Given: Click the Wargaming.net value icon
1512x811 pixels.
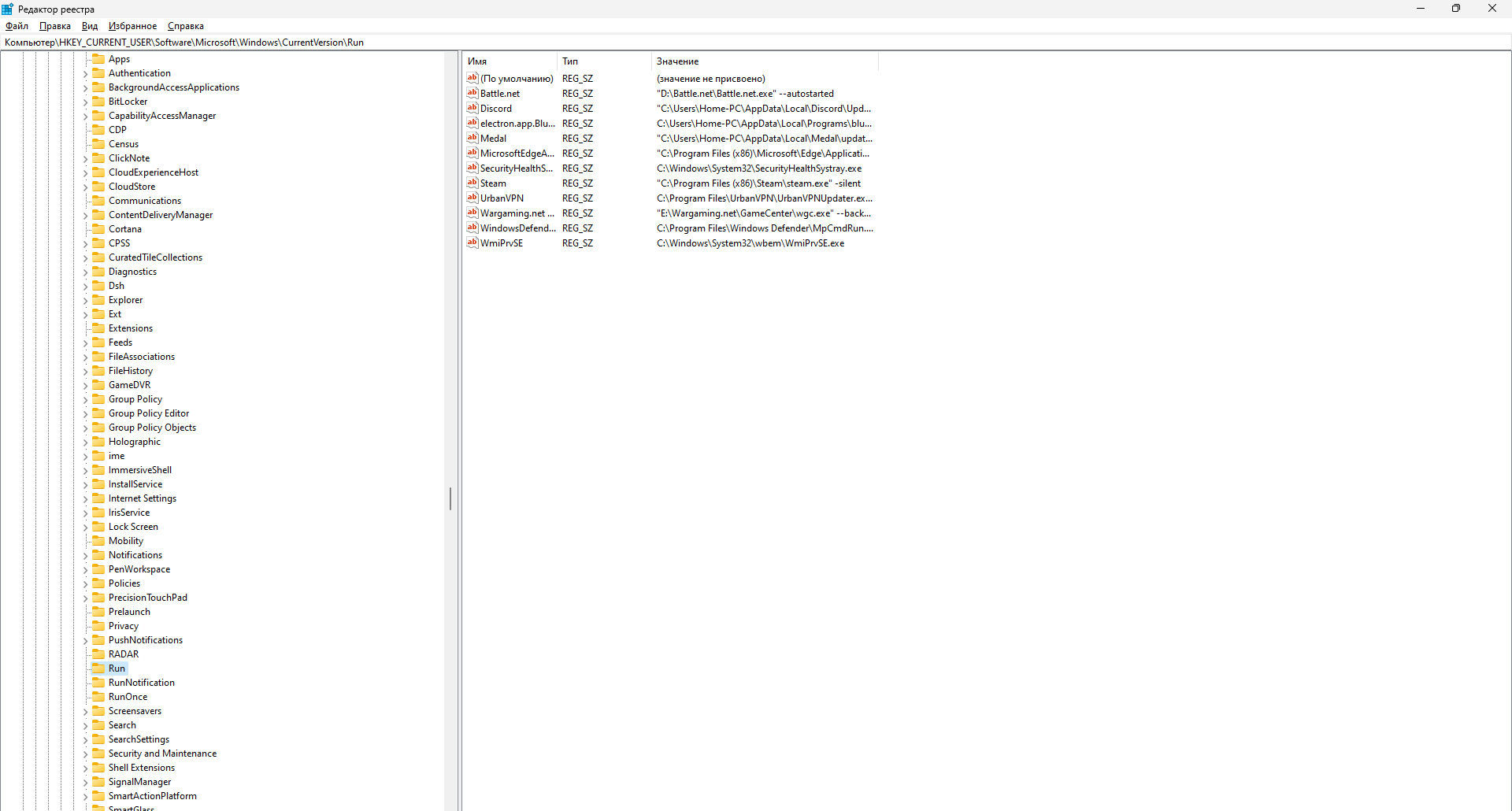Looking at the screenshot, I should (x=472, y=213).
